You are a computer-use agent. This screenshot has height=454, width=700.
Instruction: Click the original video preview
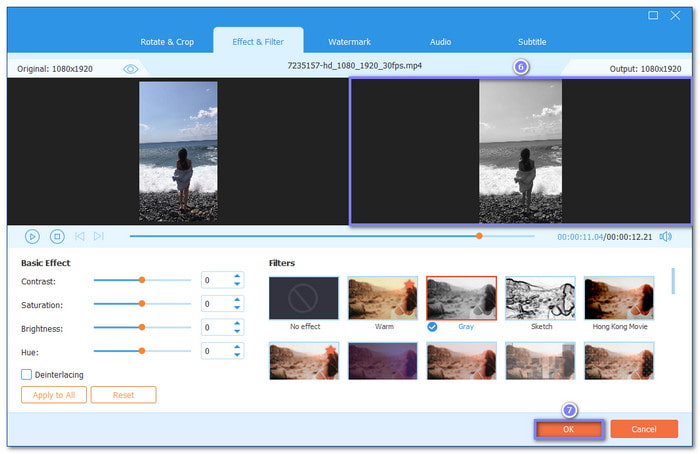(178, 151)
